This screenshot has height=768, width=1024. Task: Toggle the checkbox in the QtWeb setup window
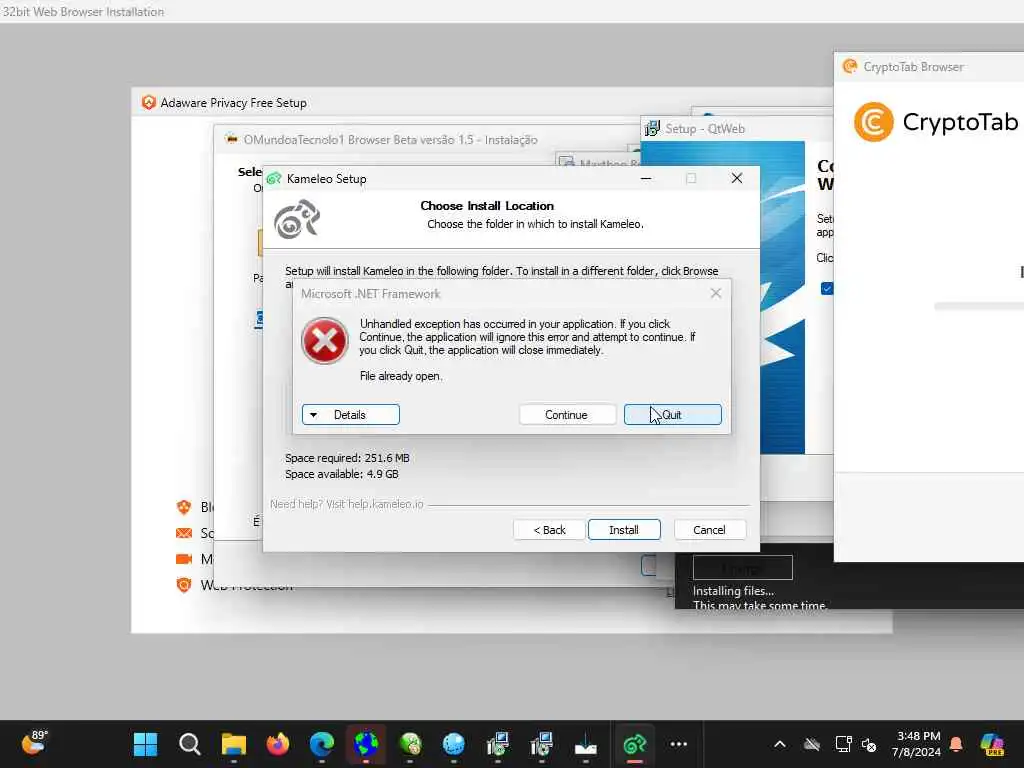(827, 288)
